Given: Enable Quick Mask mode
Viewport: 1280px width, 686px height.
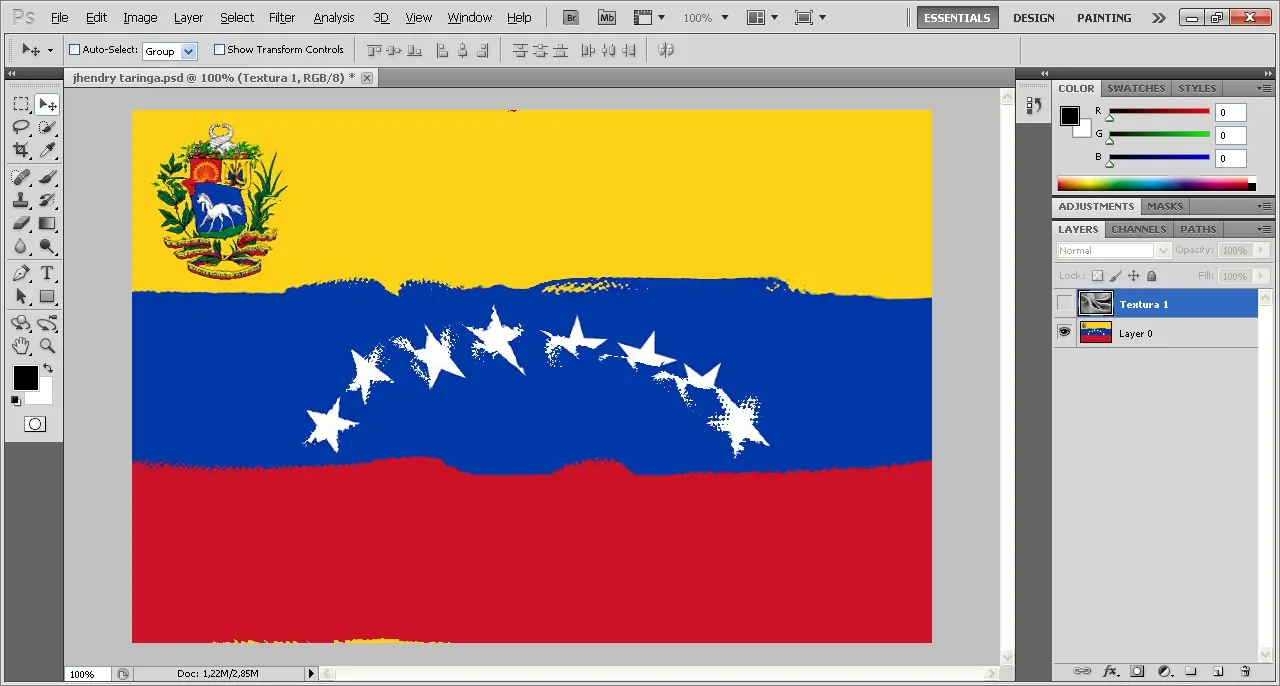Looking at the screenshot, I should point(35,424).
